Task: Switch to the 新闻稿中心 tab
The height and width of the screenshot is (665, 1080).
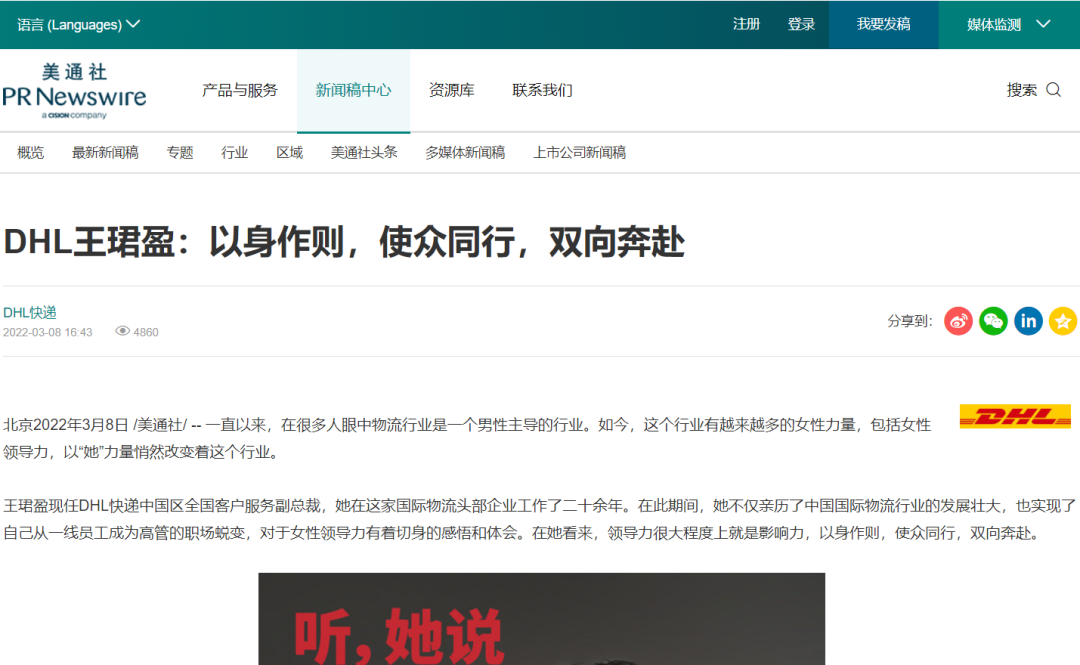Action: click(353, 90)
